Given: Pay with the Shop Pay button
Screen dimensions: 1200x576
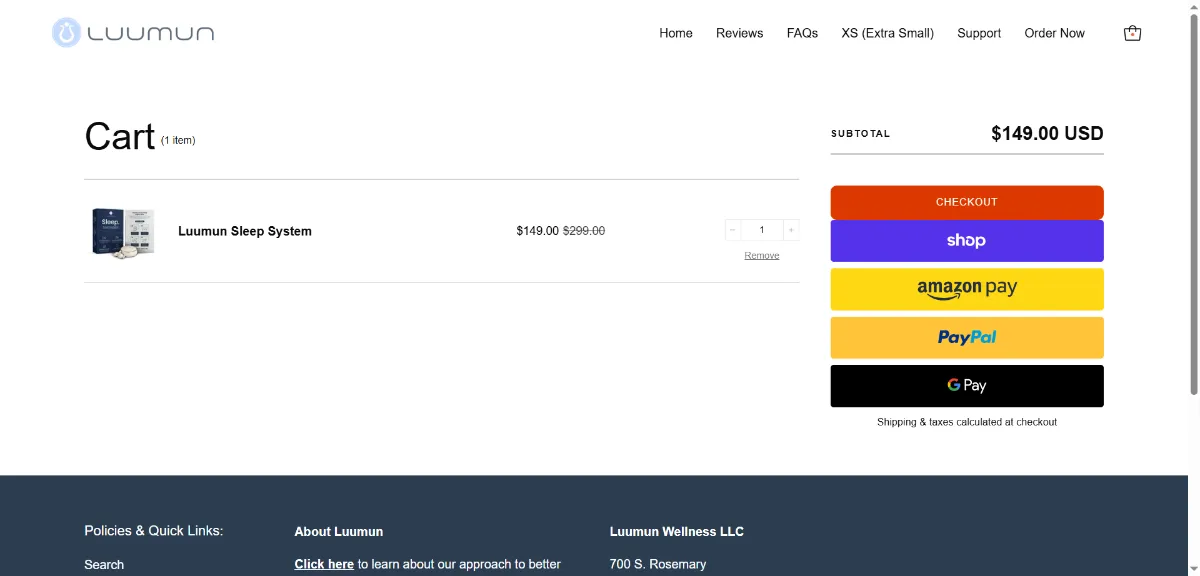Looking at the screenshot, I should (x=967, y=241).
